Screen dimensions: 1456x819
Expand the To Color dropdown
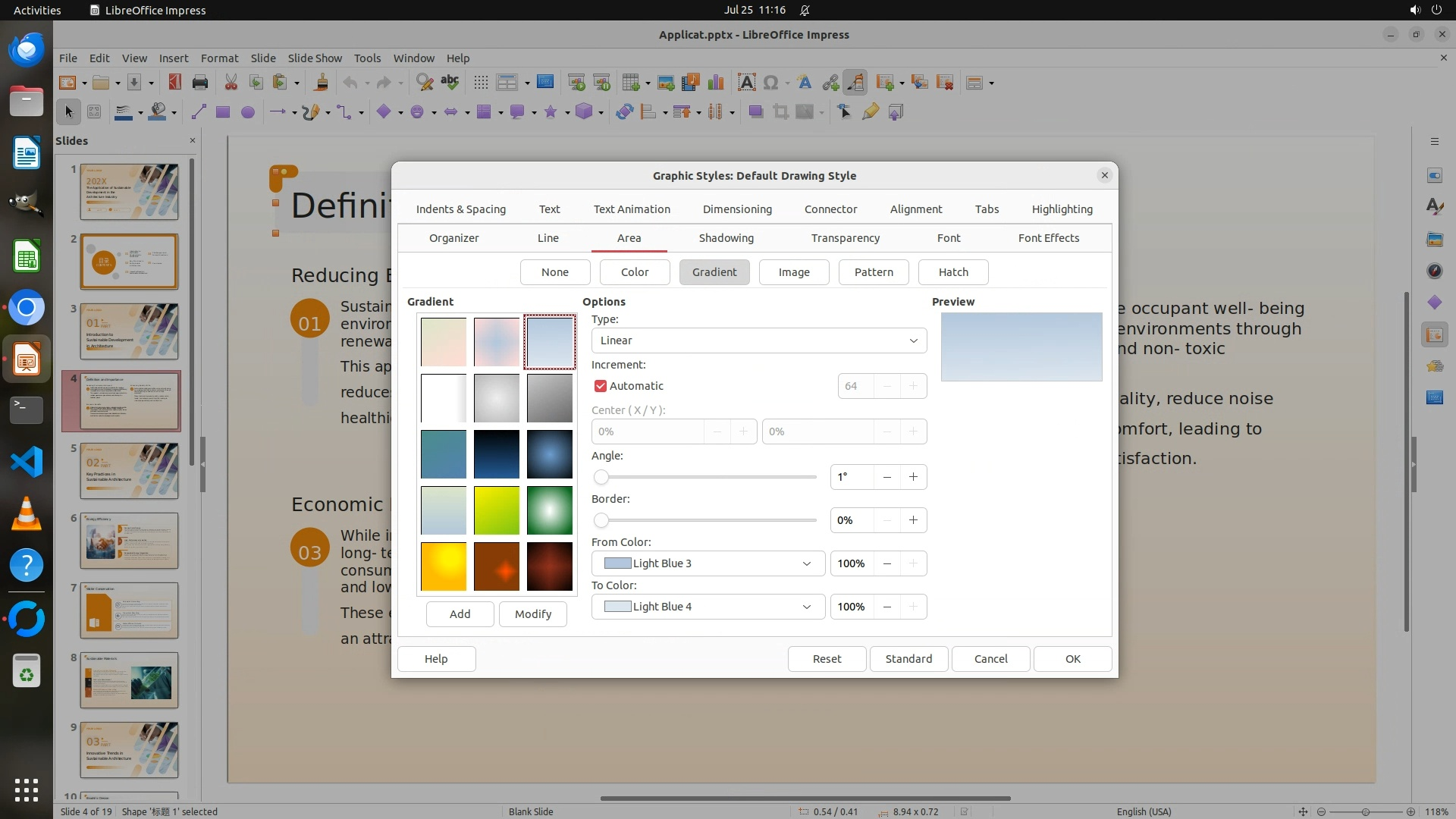[806, 607]
